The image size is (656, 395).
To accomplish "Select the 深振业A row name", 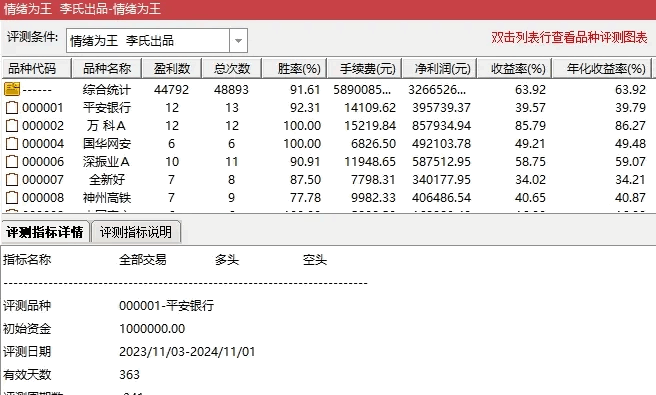I will tap(106, 162).
